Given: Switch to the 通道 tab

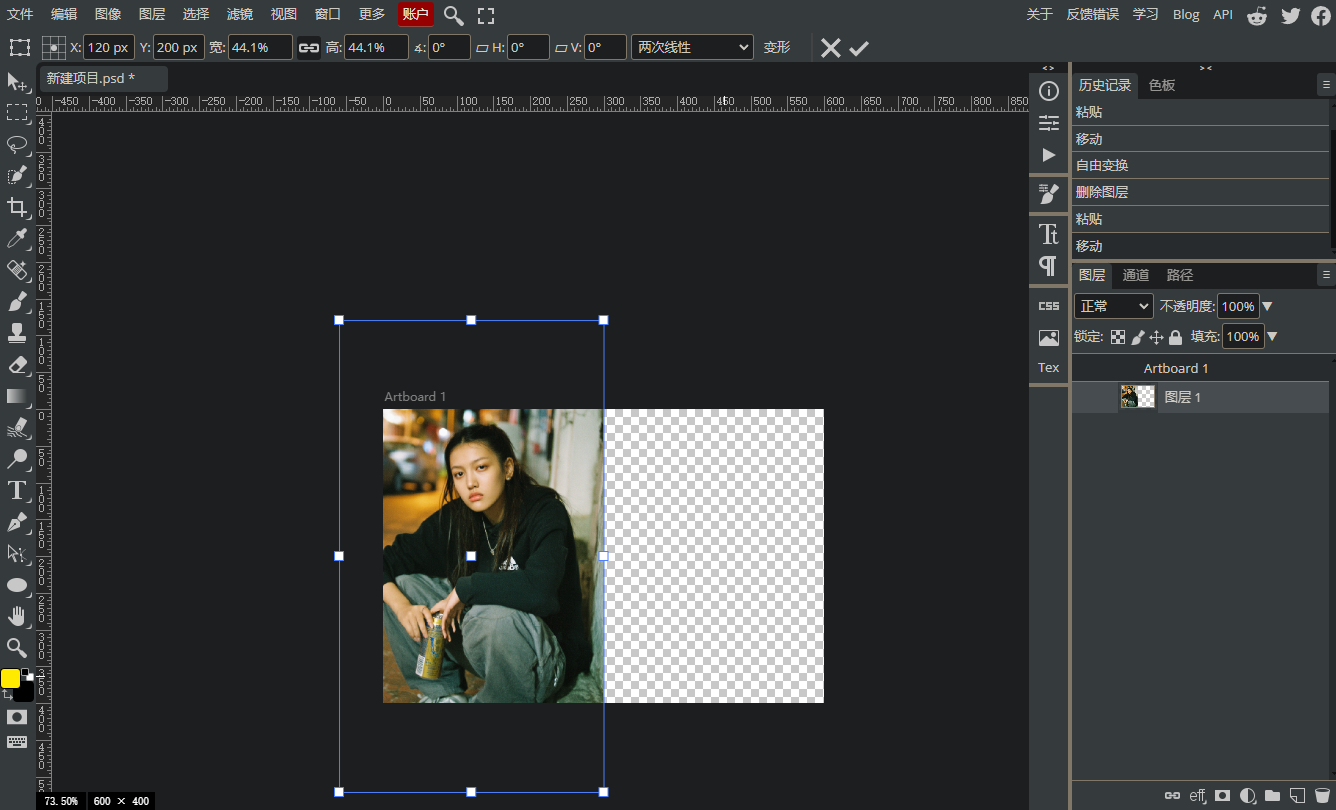Looking at the screenshot, I should [x=1136, y=275].
